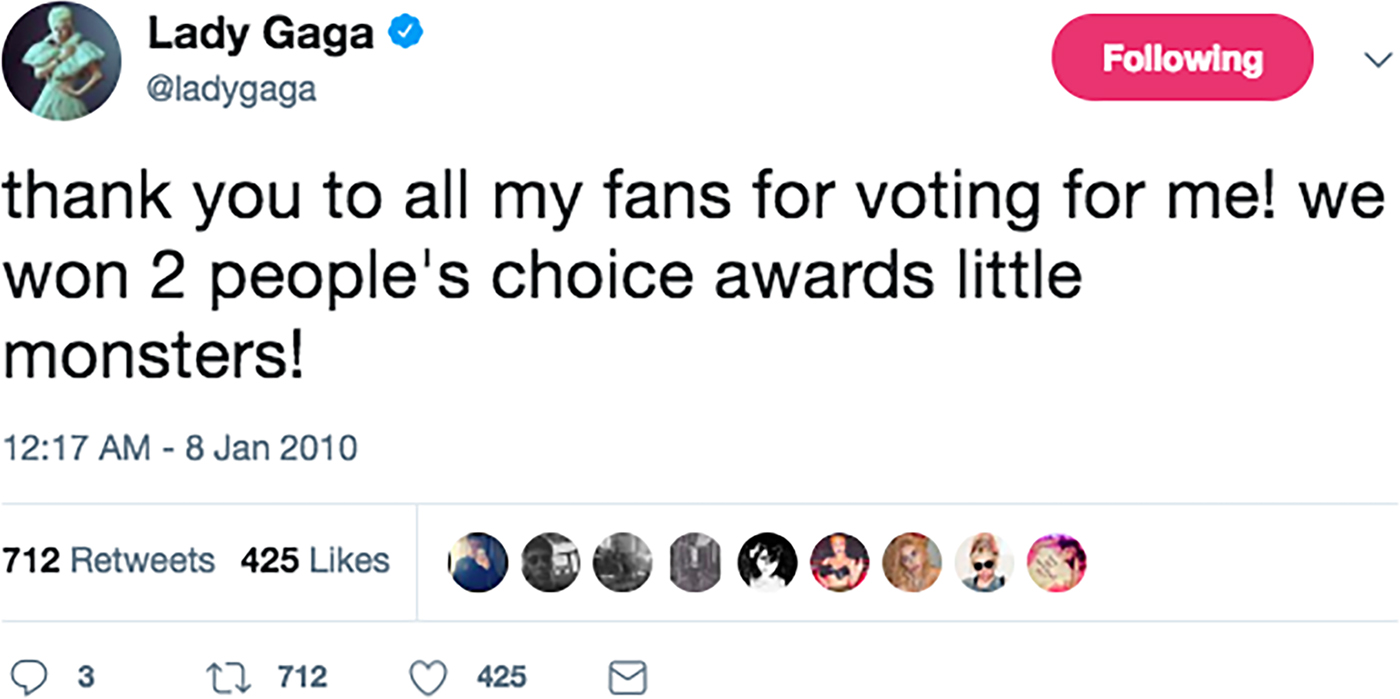Toggle the pink Following button
Viewport: 1400px width, 699px height.
pyautogui.click(x=1182, y=58)
